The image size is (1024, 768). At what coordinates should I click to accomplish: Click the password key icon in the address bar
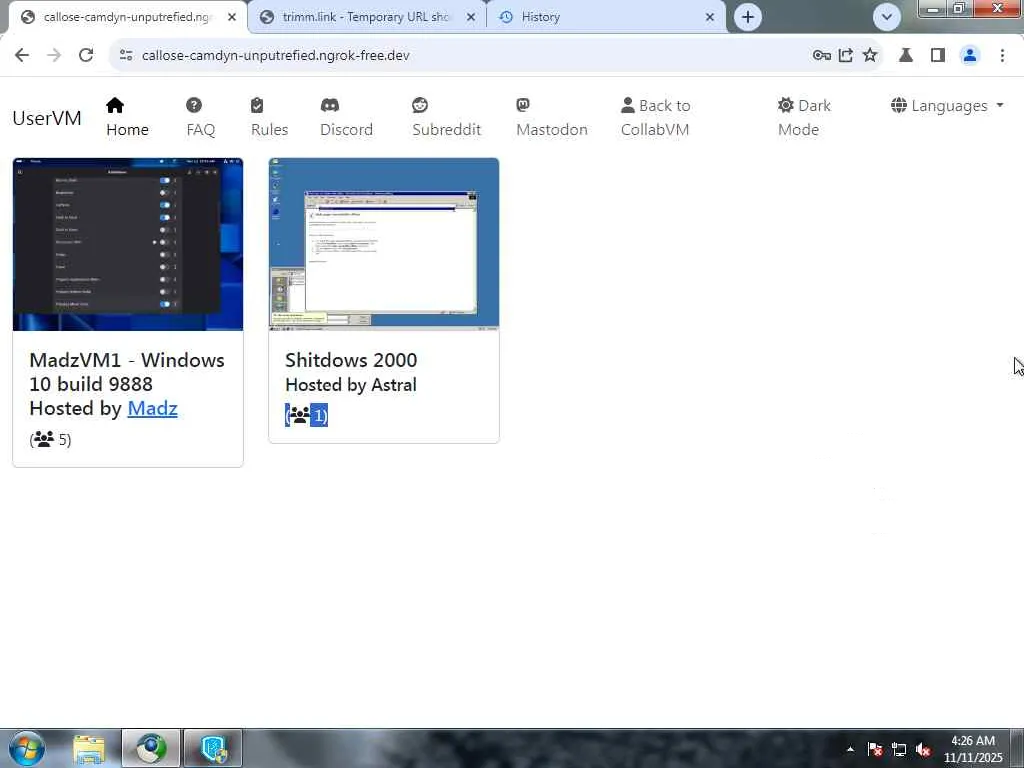[822, 56]
